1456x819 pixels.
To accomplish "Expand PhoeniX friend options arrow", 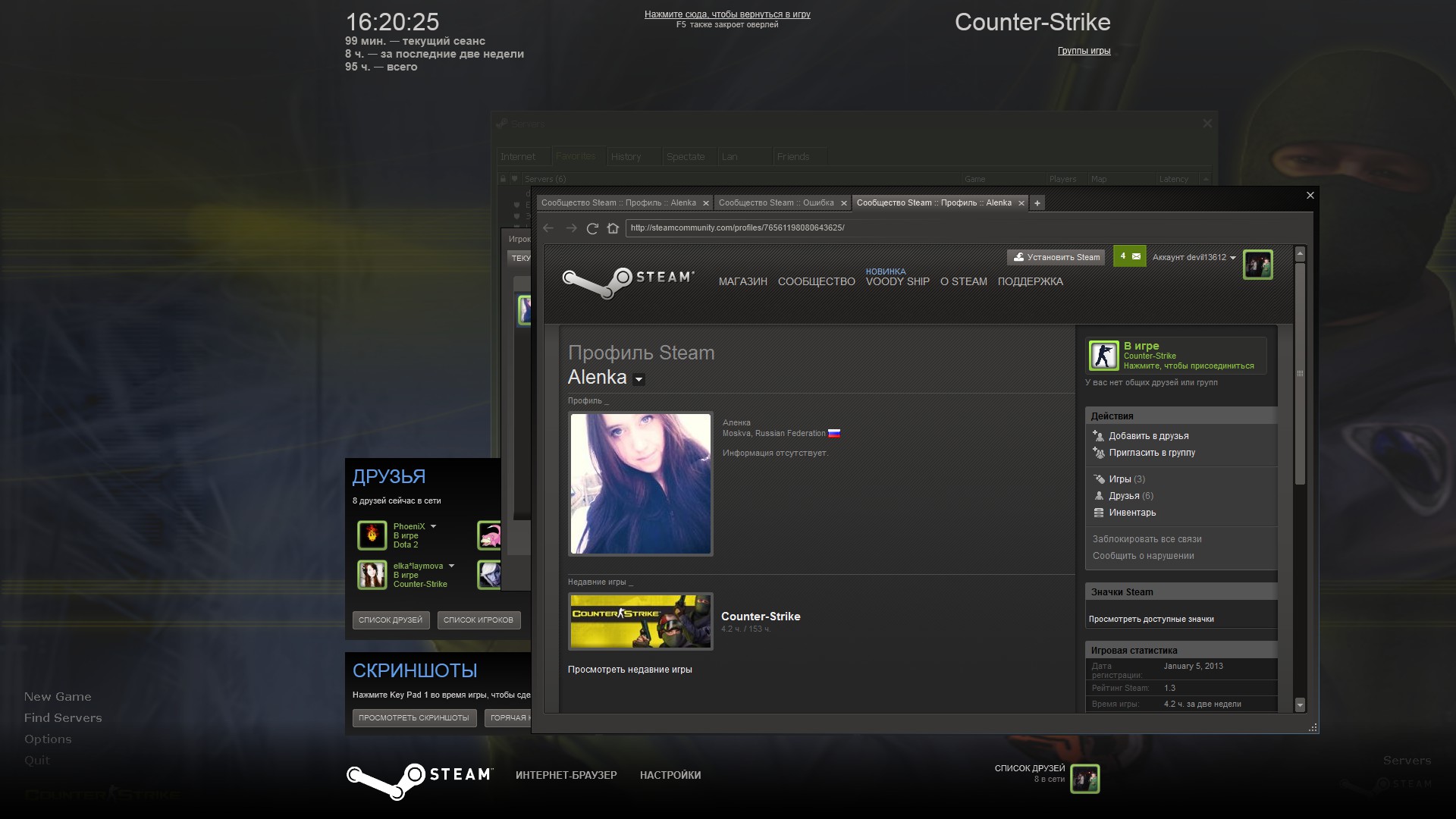I will point(434,526).
